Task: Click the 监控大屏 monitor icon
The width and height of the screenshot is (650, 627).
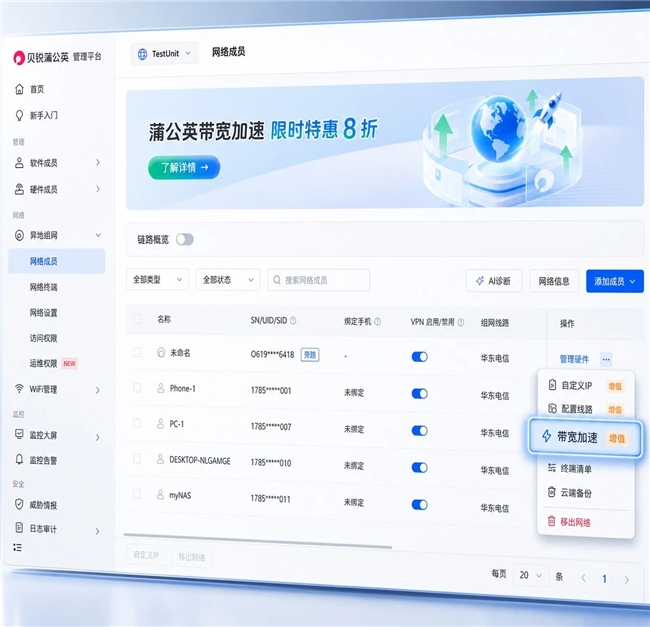Action: click(19, 434)
